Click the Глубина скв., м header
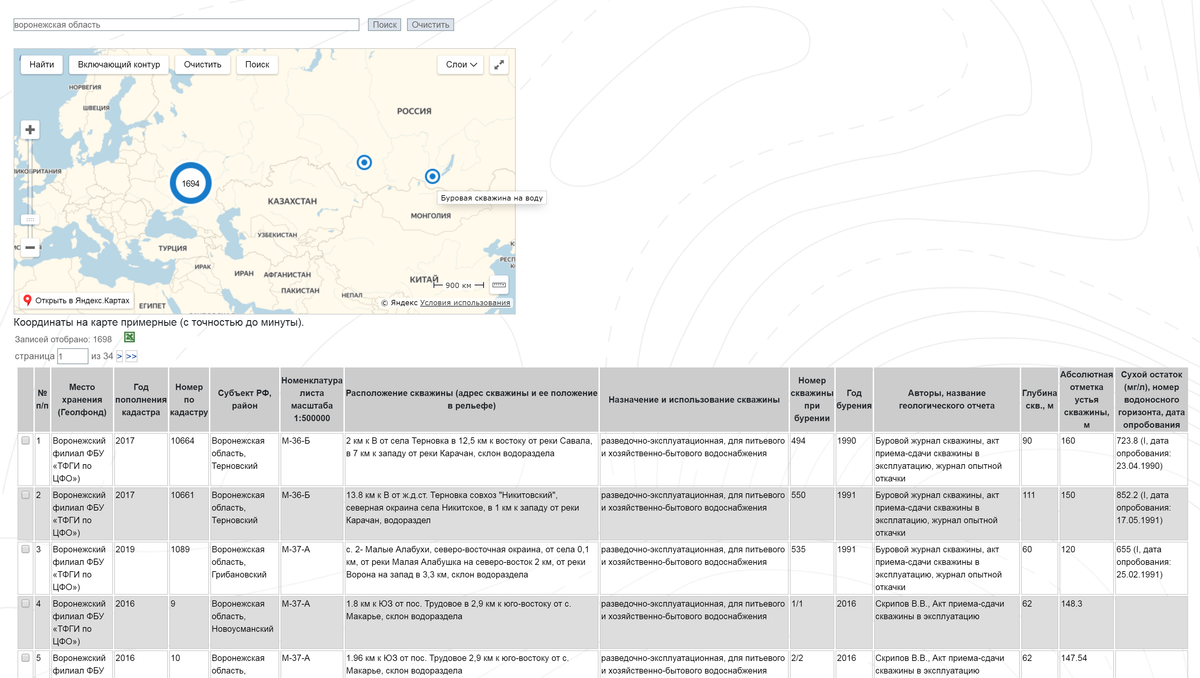Screen dimensions: 1200x678 [1039, 399]
